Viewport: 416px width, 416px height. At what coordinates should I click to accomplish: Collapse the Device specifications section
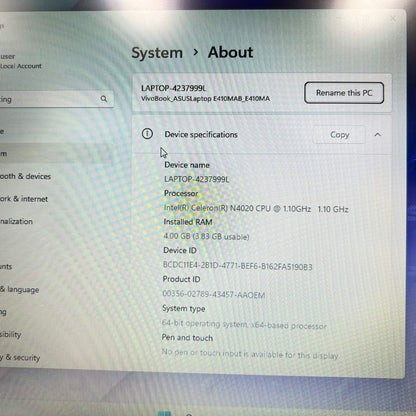coord(378,135)
